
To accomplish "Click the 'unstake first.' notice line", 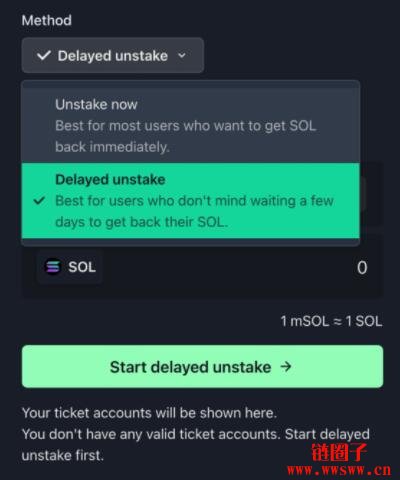I will pyautogui.click(x=63, y=455).
